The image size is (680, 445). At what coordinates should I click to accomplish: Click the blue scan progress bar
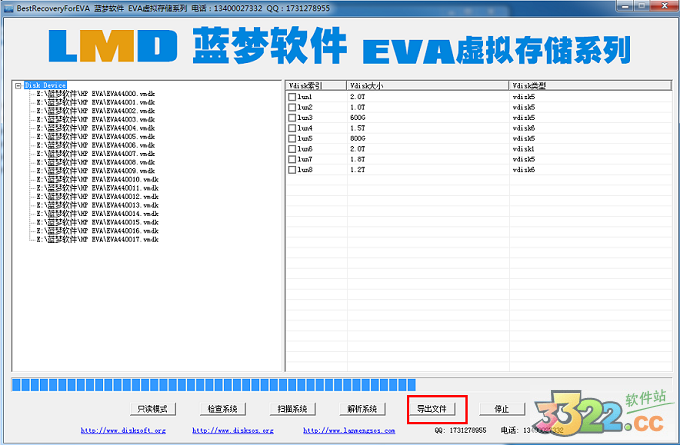[x=342, y=385]
